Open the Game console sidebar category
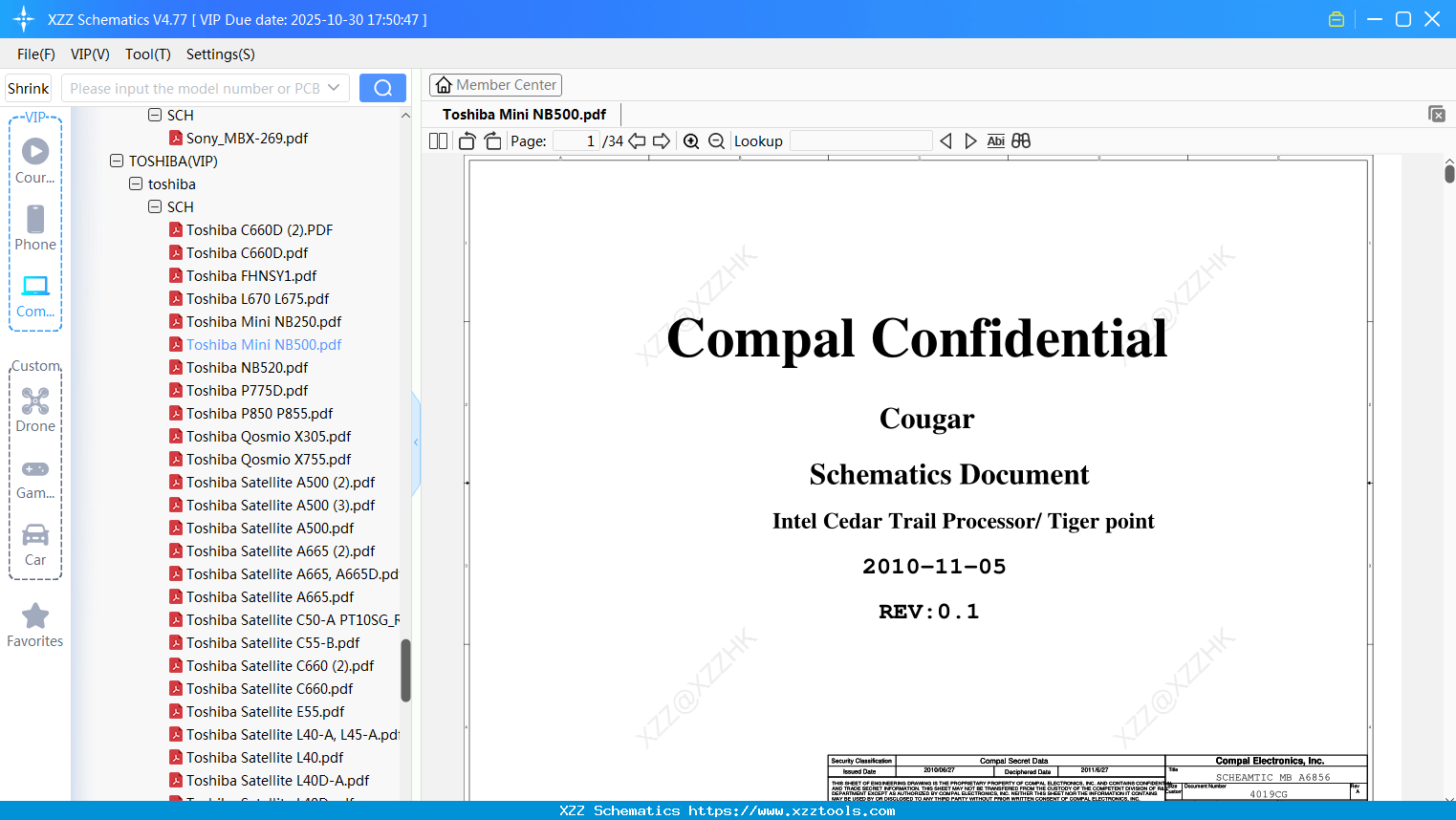Viewport: 1456px width, 820px height. tap(35, 479)
